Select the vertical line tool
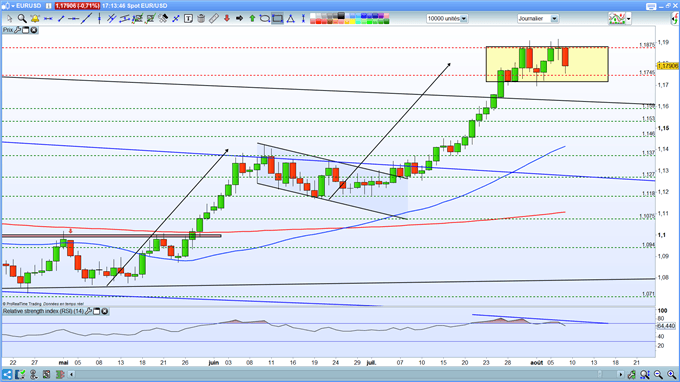 (x=100, y=18)
